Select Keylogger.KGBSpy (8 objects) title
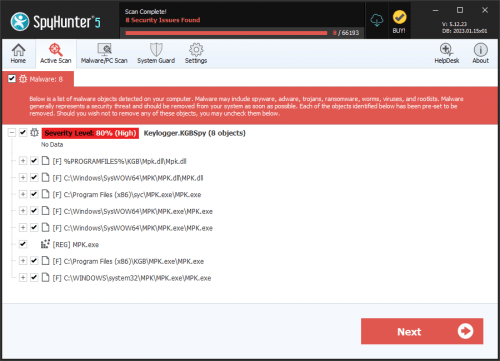Image resolution: width=500 pixels, height=361 pixels. [x=194, y=133]
